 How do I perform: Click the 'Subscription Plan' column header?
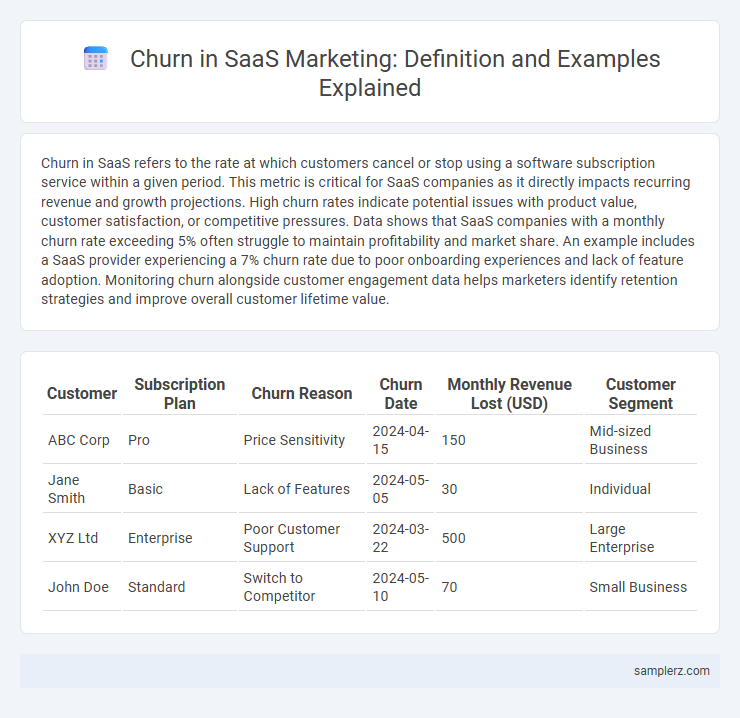[x=180, y=394]
